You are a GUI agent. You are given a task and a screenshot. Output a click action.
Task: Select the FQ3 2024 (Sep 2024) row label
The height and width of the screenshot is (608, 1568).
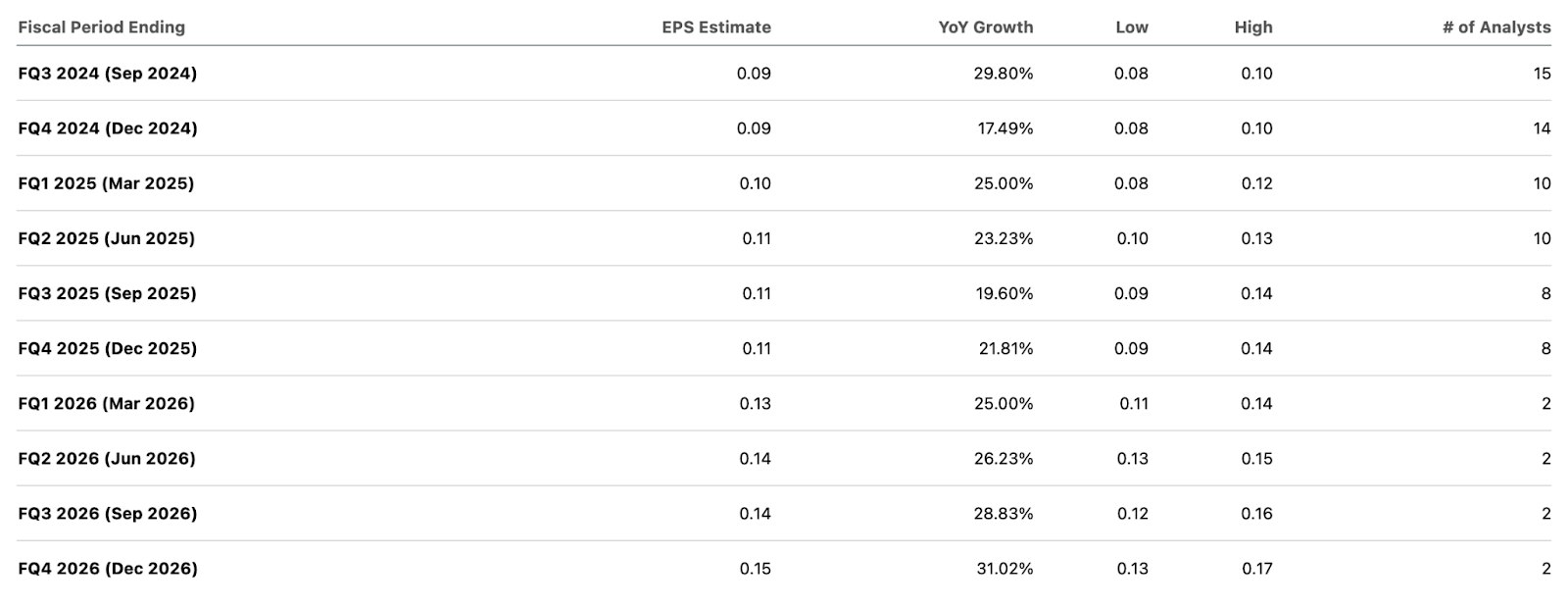click(x=107, y=74)
